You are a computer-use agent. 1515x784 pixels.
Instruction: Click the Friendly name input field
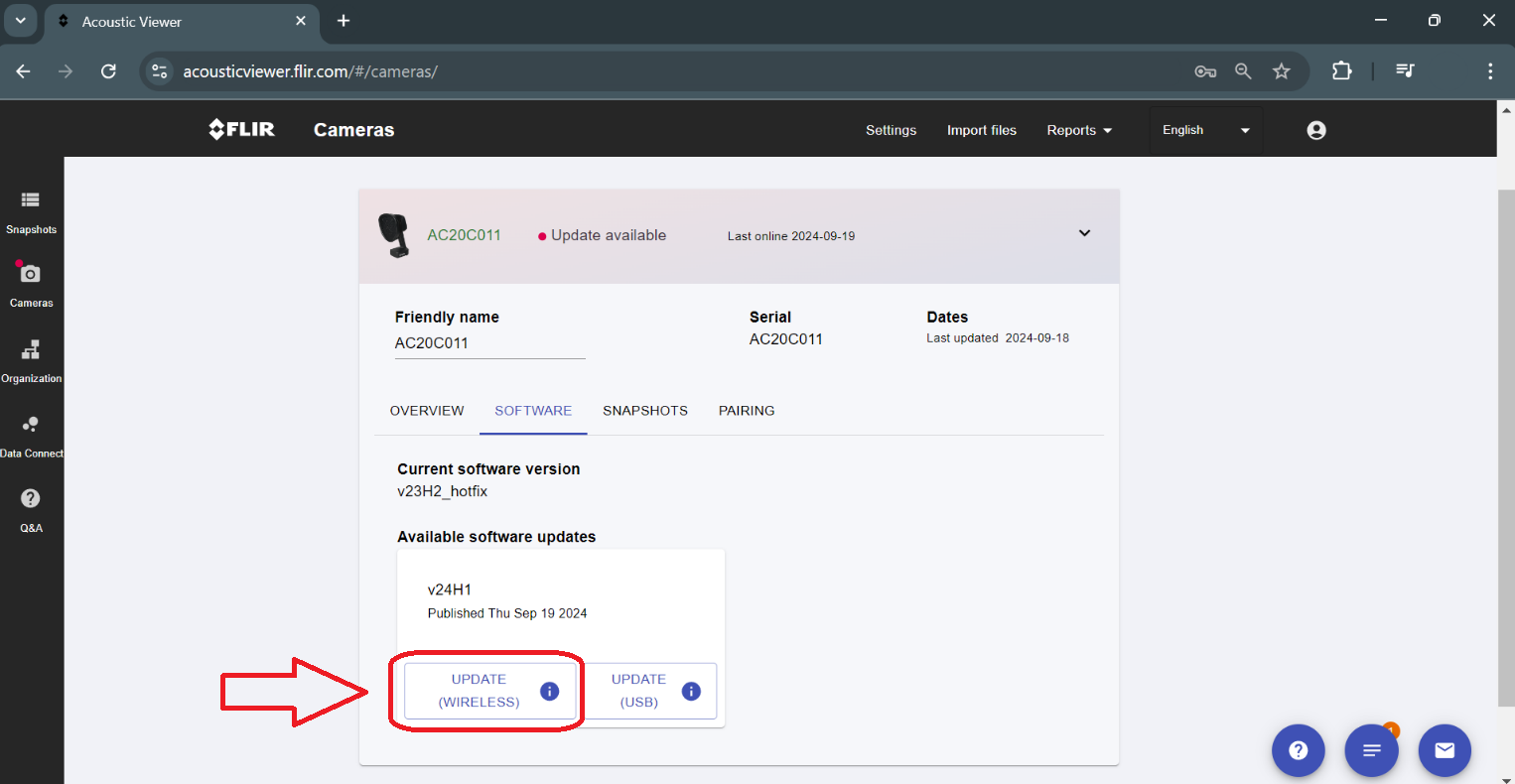click(489, 343)
